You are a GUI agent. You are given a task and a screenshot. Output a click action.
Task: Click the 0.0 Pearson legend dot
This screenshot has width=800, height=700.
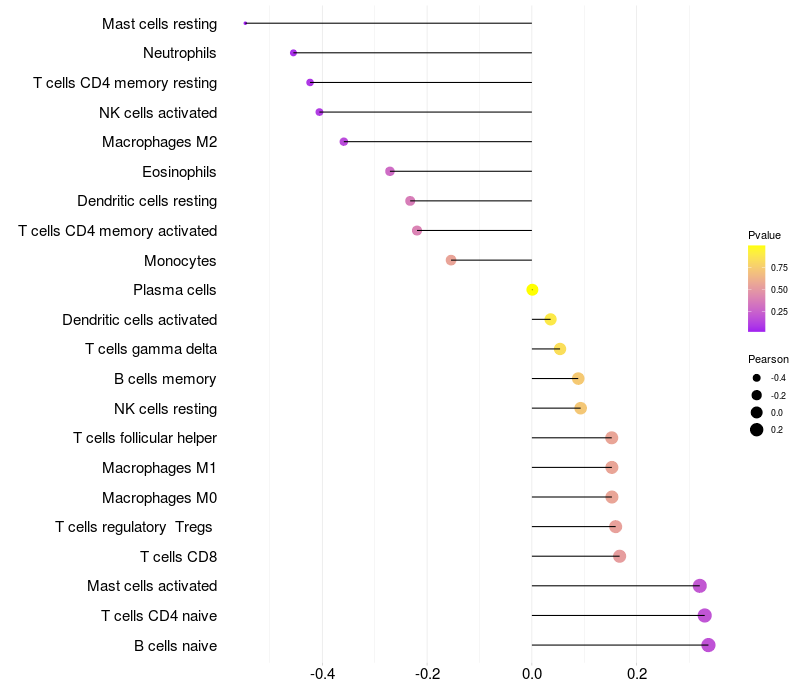tap(757, 412)
